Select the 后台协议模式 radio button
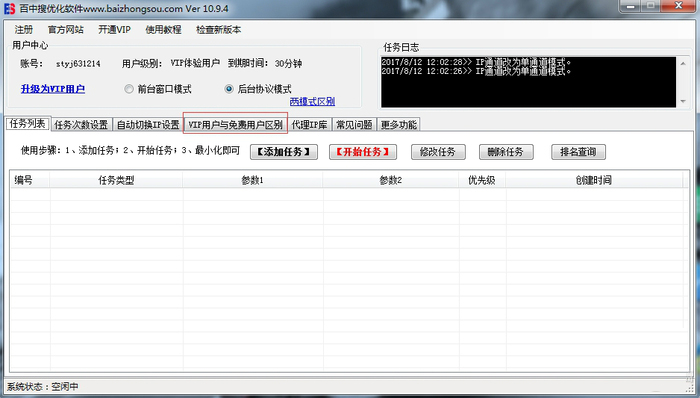The width and height of the screenshot is (700, 398). pos(229,89)
